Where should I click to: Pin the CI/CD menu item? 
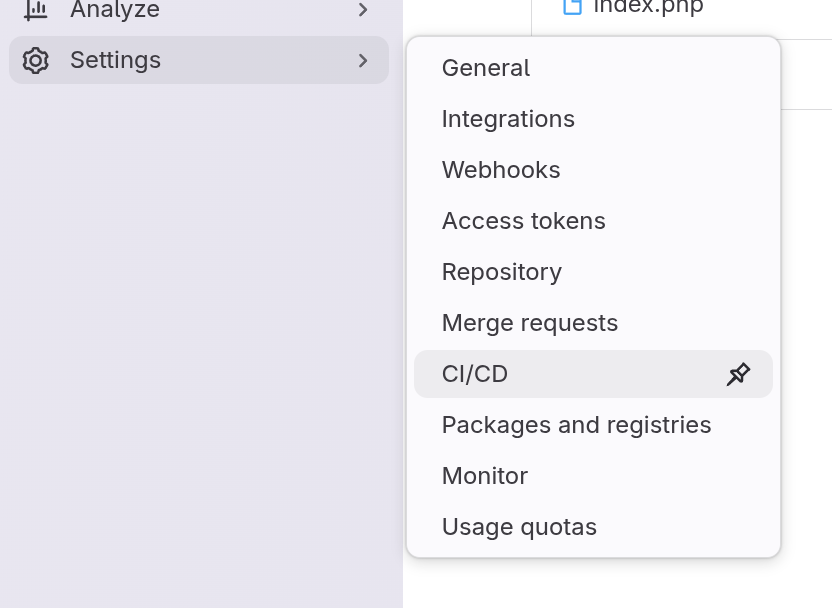click(738, 374)
